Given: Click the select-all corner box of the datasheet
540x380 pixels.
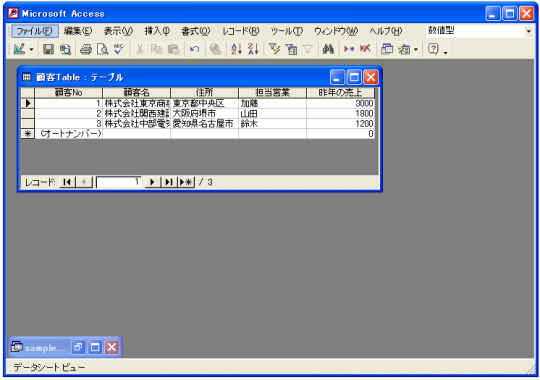Looking at the screenshot, I should coord(28,92).
